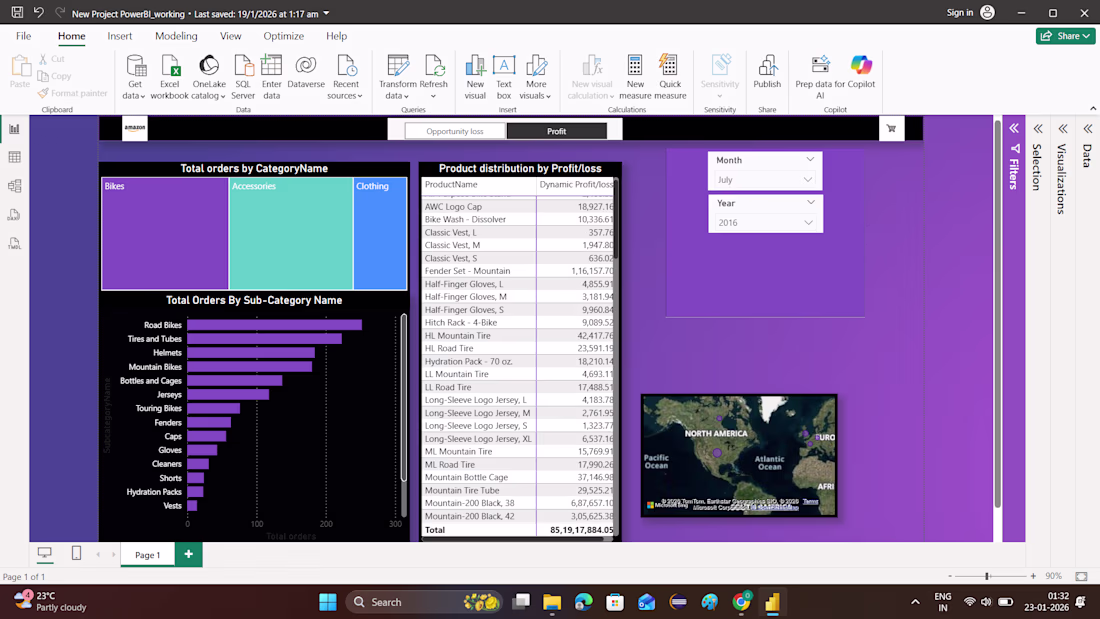Click the map visual
Screen dimensions: 1100x619
click(739, 455)
